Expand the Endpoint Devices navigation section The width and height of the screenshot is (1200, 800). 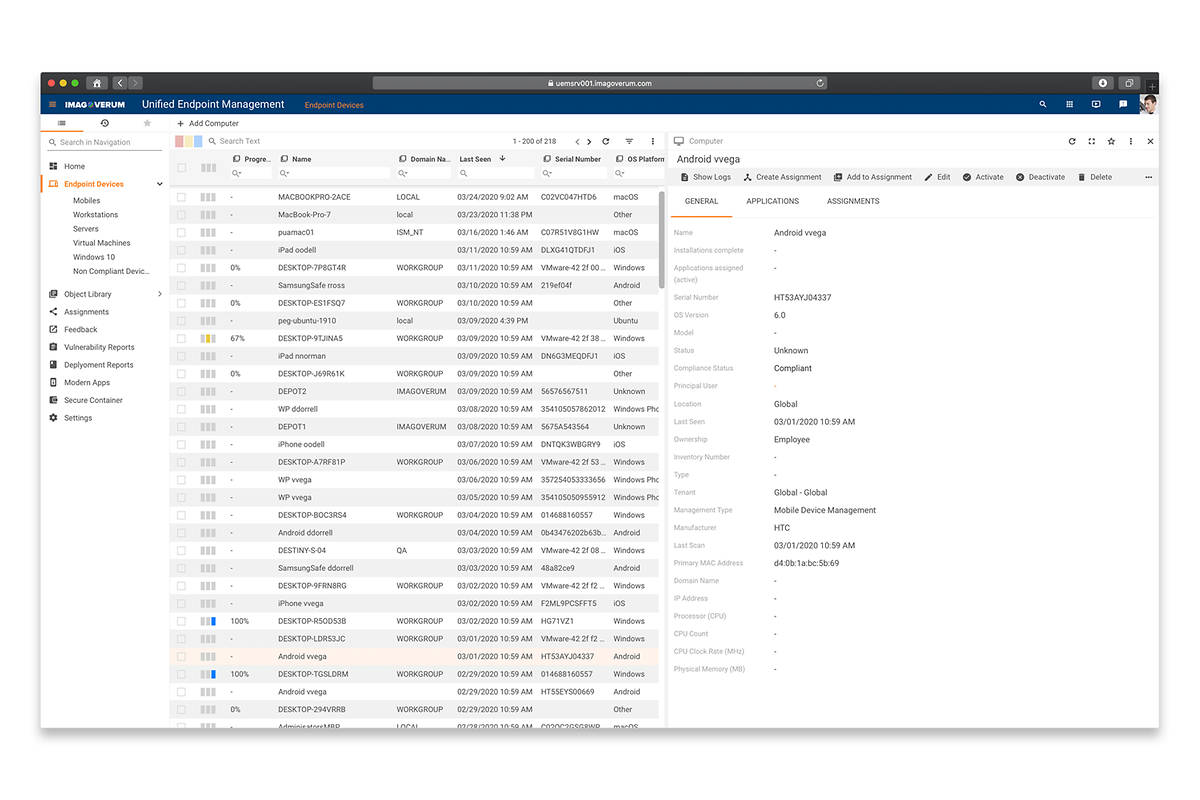(x=159, y=184)
